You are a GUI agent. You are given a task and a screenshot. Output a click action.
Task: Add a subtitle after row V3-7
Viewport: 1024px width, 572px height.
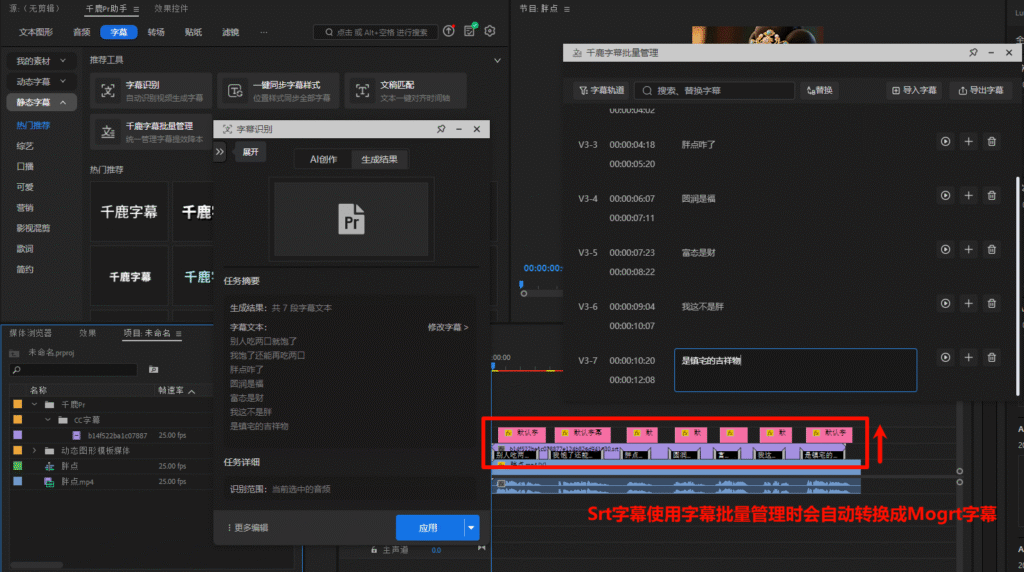click(x=968, y=358)
